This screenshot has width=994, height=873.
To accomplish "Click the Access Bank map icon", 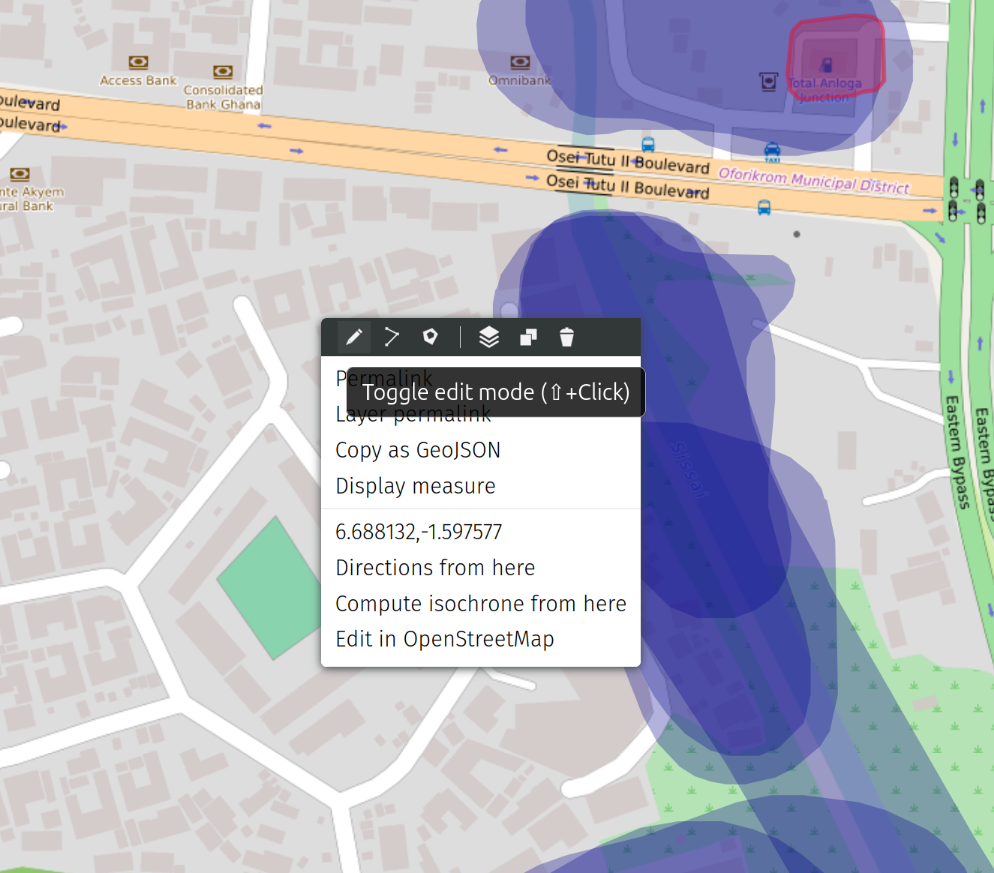I will coord(138,63).
